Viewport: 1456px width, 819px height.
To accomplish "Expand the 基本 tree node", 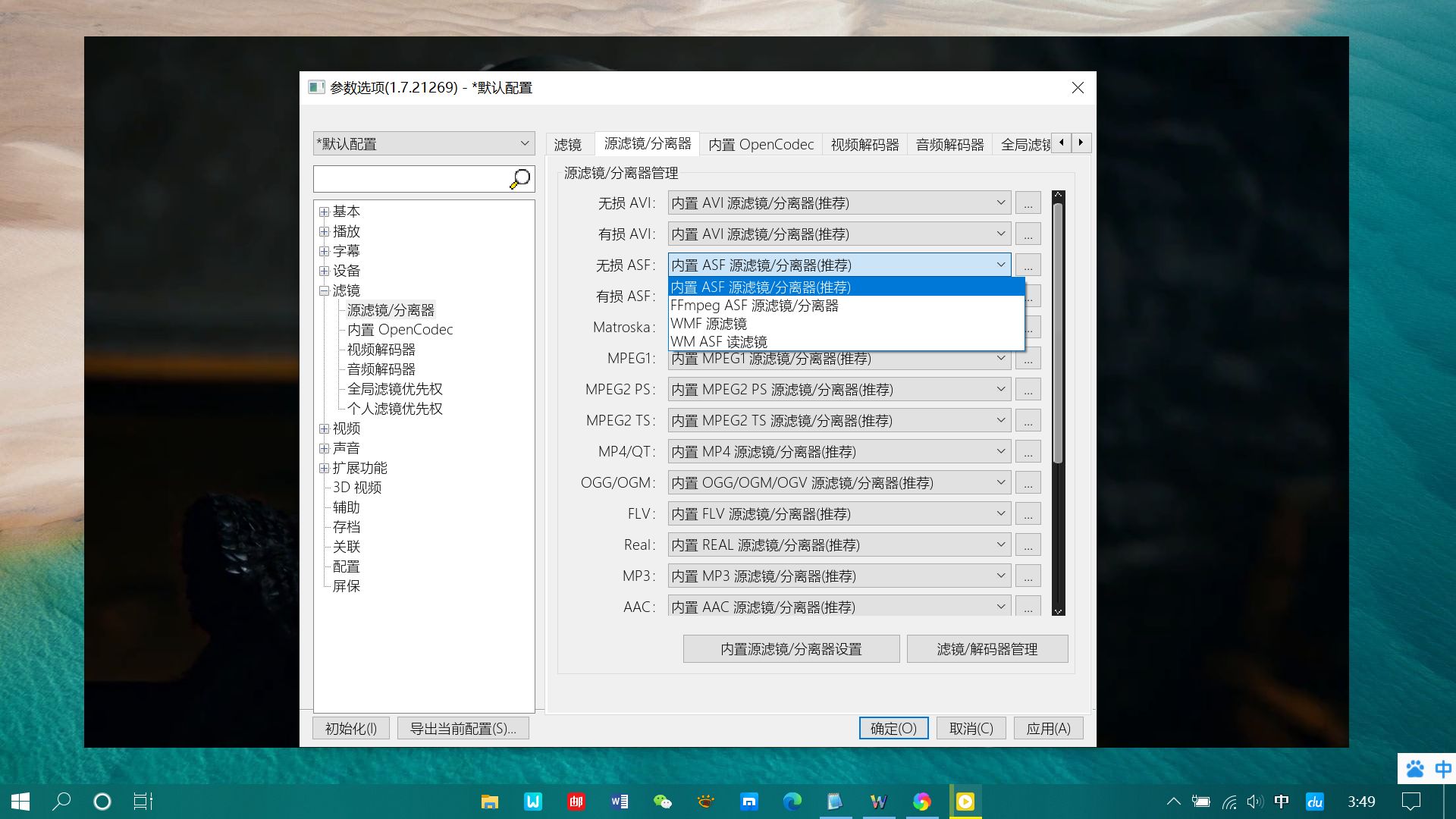I will pos(324,212).
